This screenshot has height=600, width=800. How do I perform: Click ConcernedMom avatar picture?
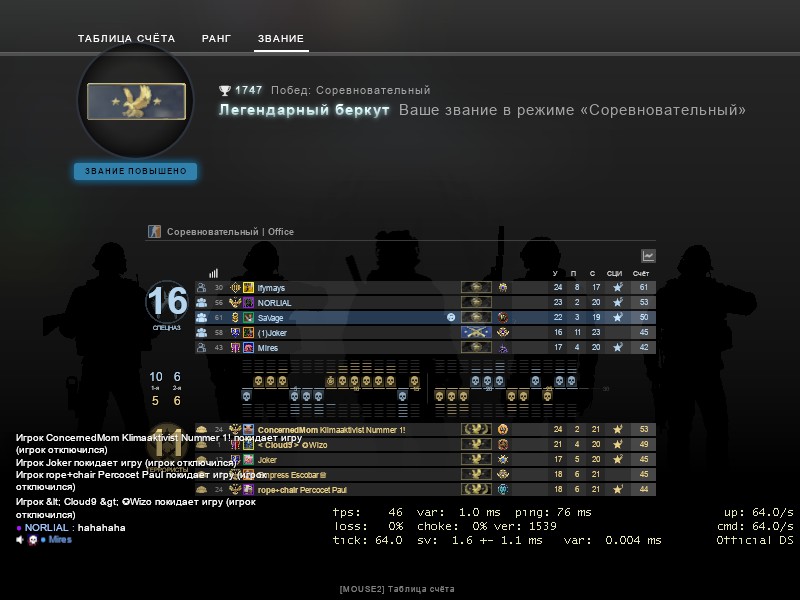[248, 430]
